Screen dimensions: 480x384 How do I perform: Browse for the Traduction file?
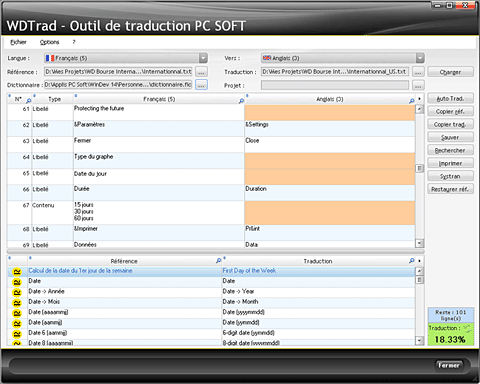tap(418, 72)
